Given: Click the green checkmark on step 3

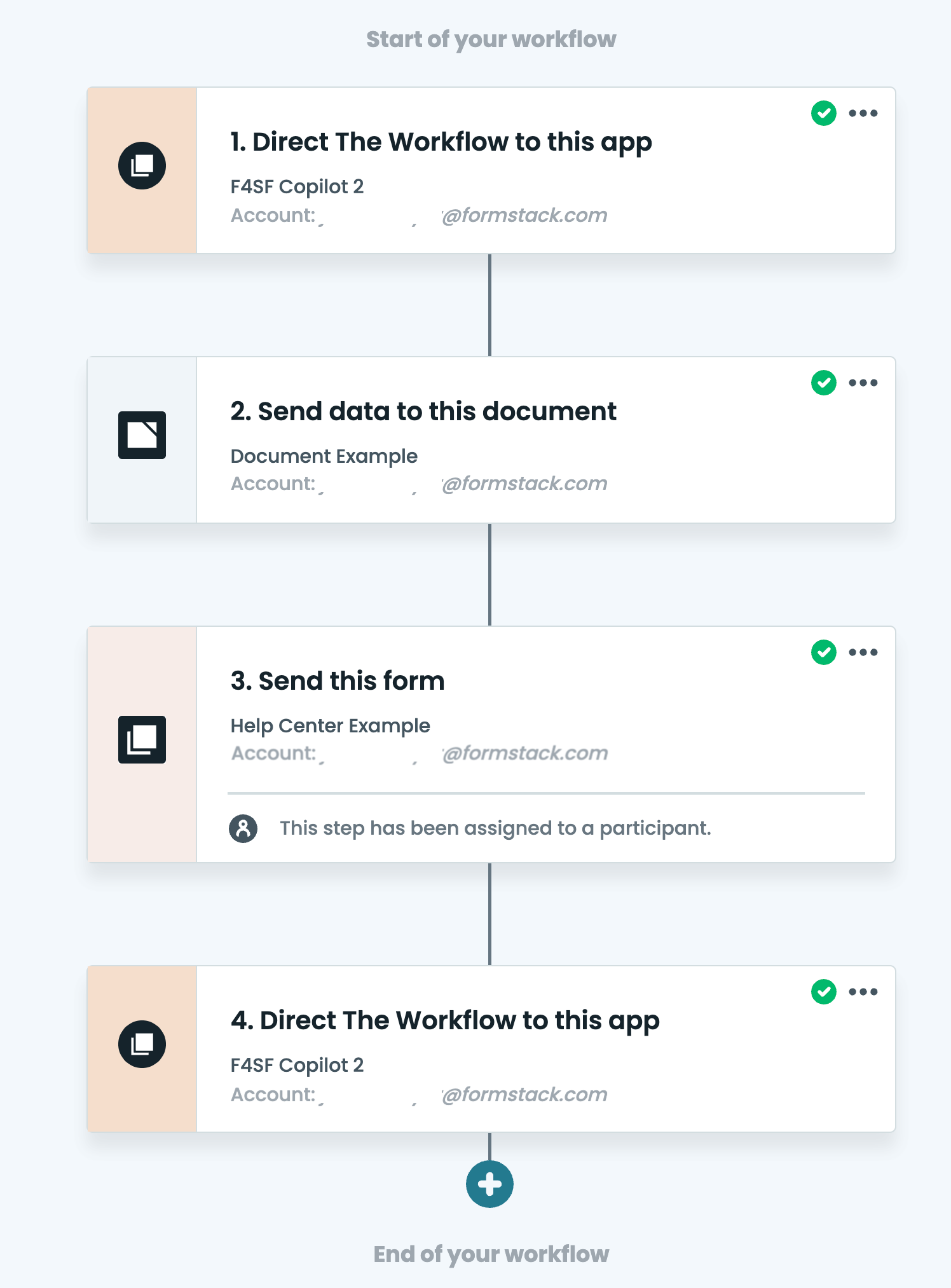Looking at the screenshot, I should [824, 652].
